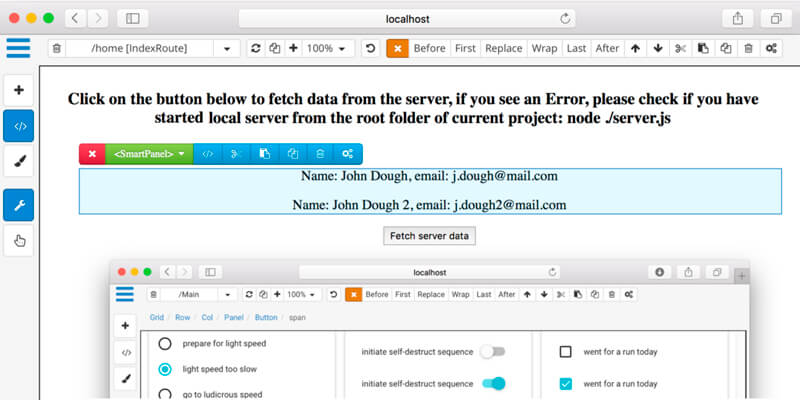The image size is (800, 400).
Task: Click the scissors icon on the SmartPanel toolbar
Action: 236,154
